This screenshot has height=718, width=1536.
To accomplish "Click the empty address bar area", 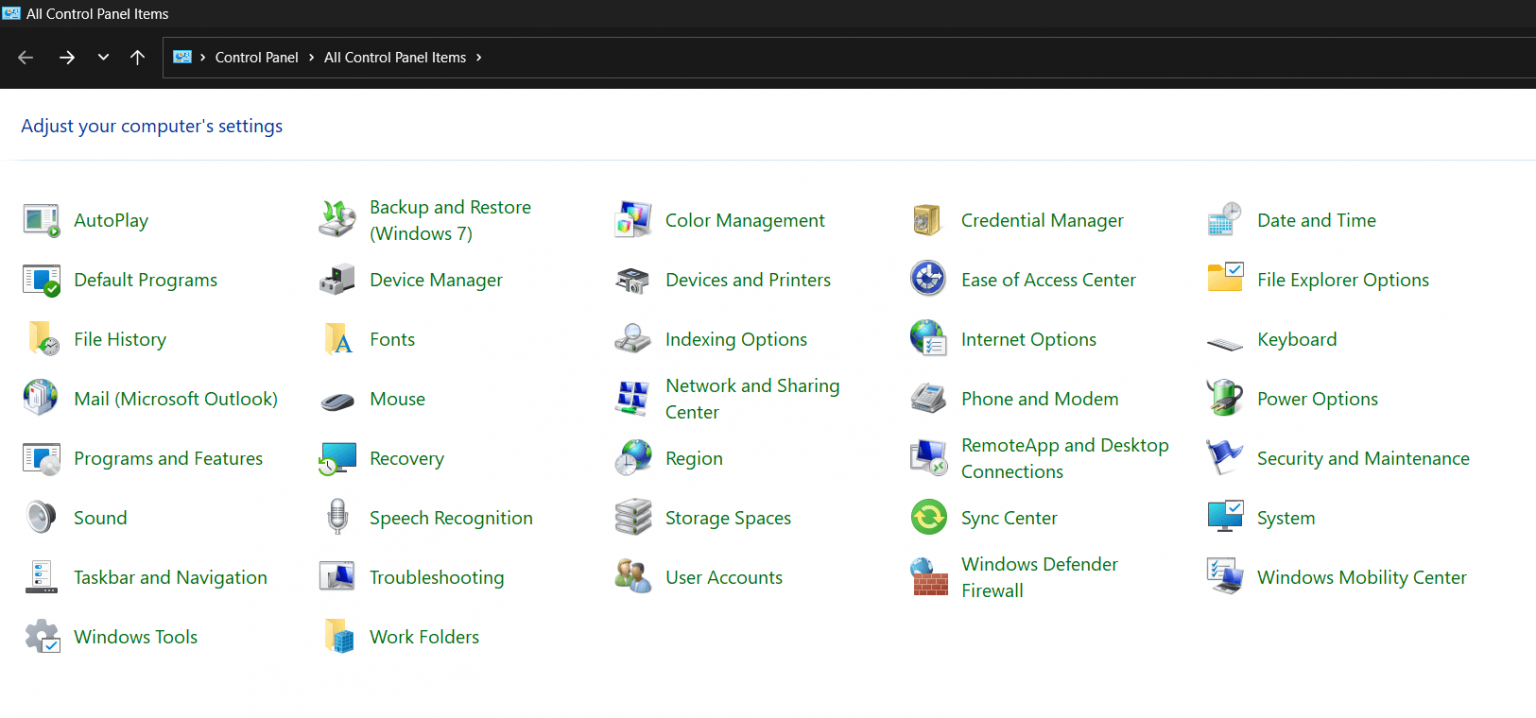I will click(1000, 58).
